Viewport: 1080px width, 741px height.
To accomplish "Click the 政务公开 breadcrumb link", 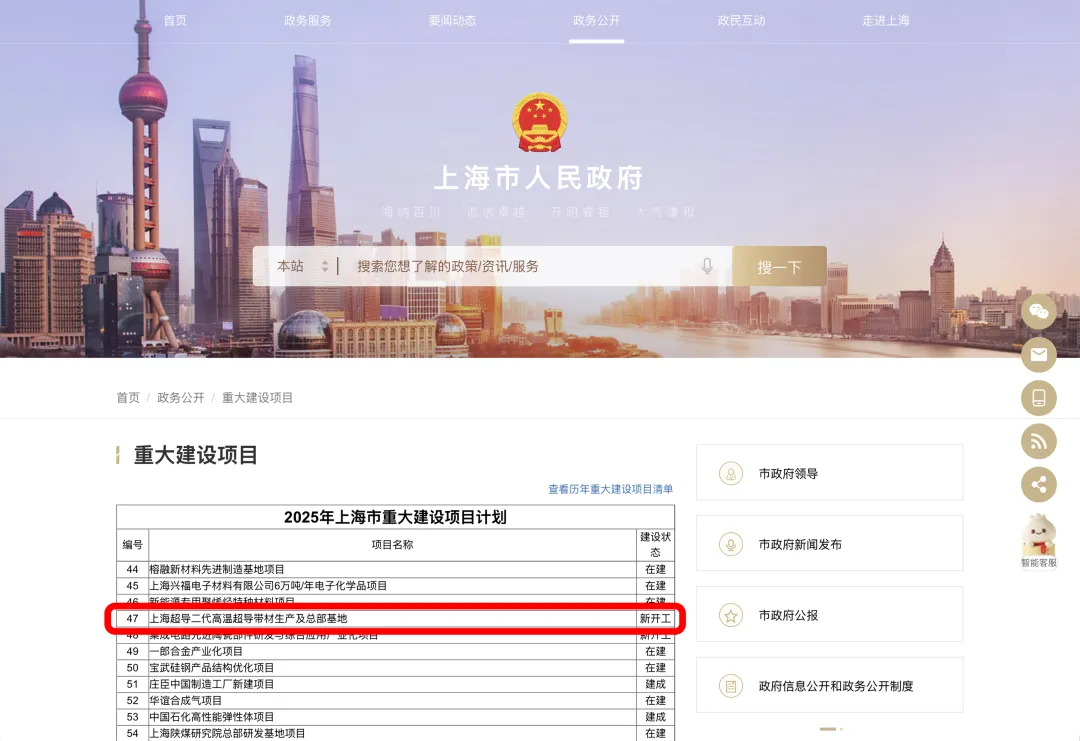I will [x=180, y=397].
